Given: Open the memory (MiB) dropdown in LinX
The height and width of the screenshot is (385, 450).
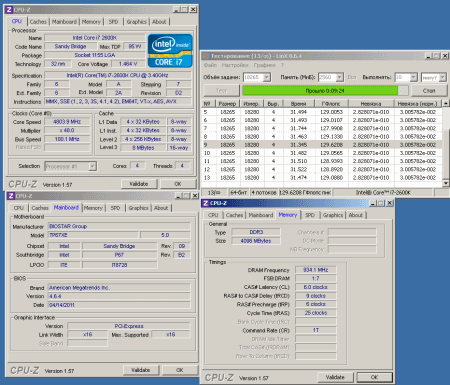Looking at the screenshot, I should 339,77.
